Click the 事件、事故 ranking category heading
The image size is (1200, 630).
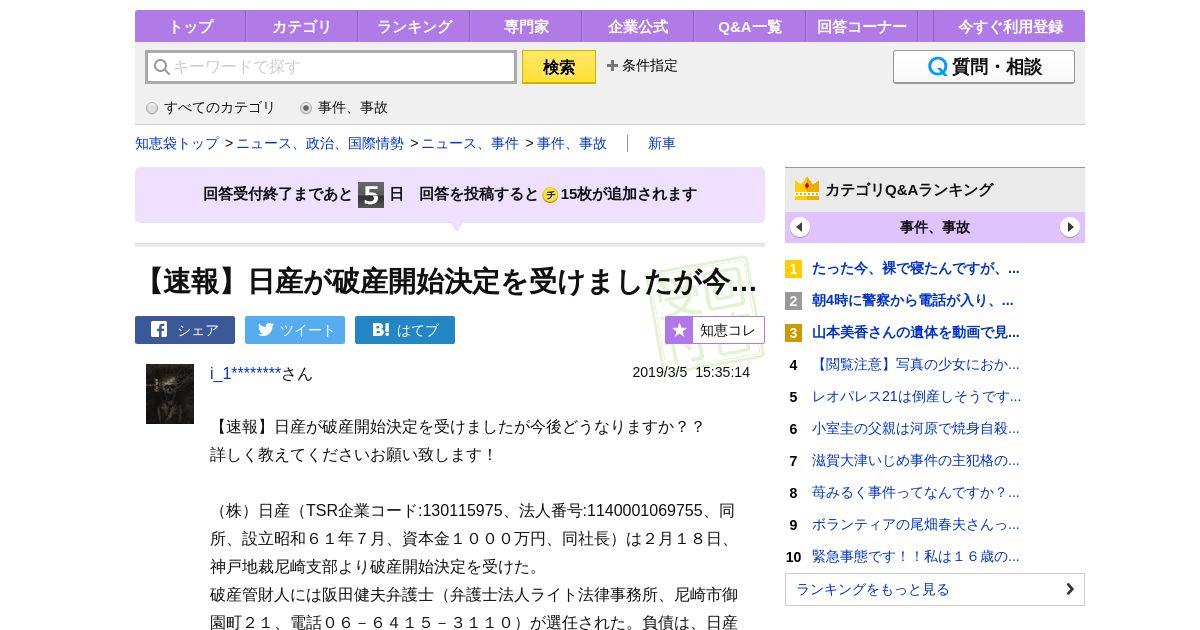click(935, 227)
